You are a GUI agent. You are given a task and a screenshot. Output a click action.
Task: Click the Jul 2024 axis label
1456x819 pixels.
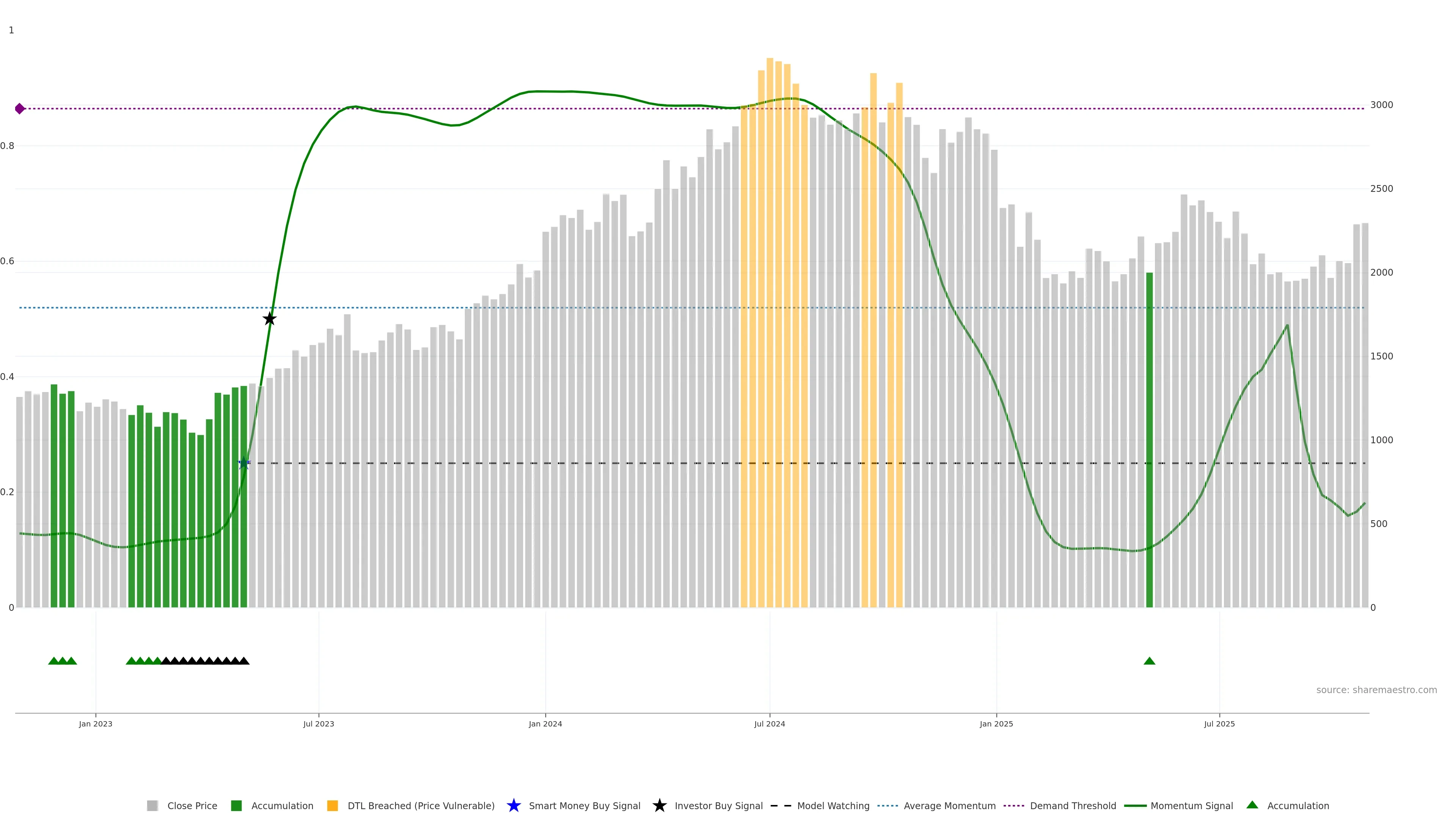[x=769, y=723]
